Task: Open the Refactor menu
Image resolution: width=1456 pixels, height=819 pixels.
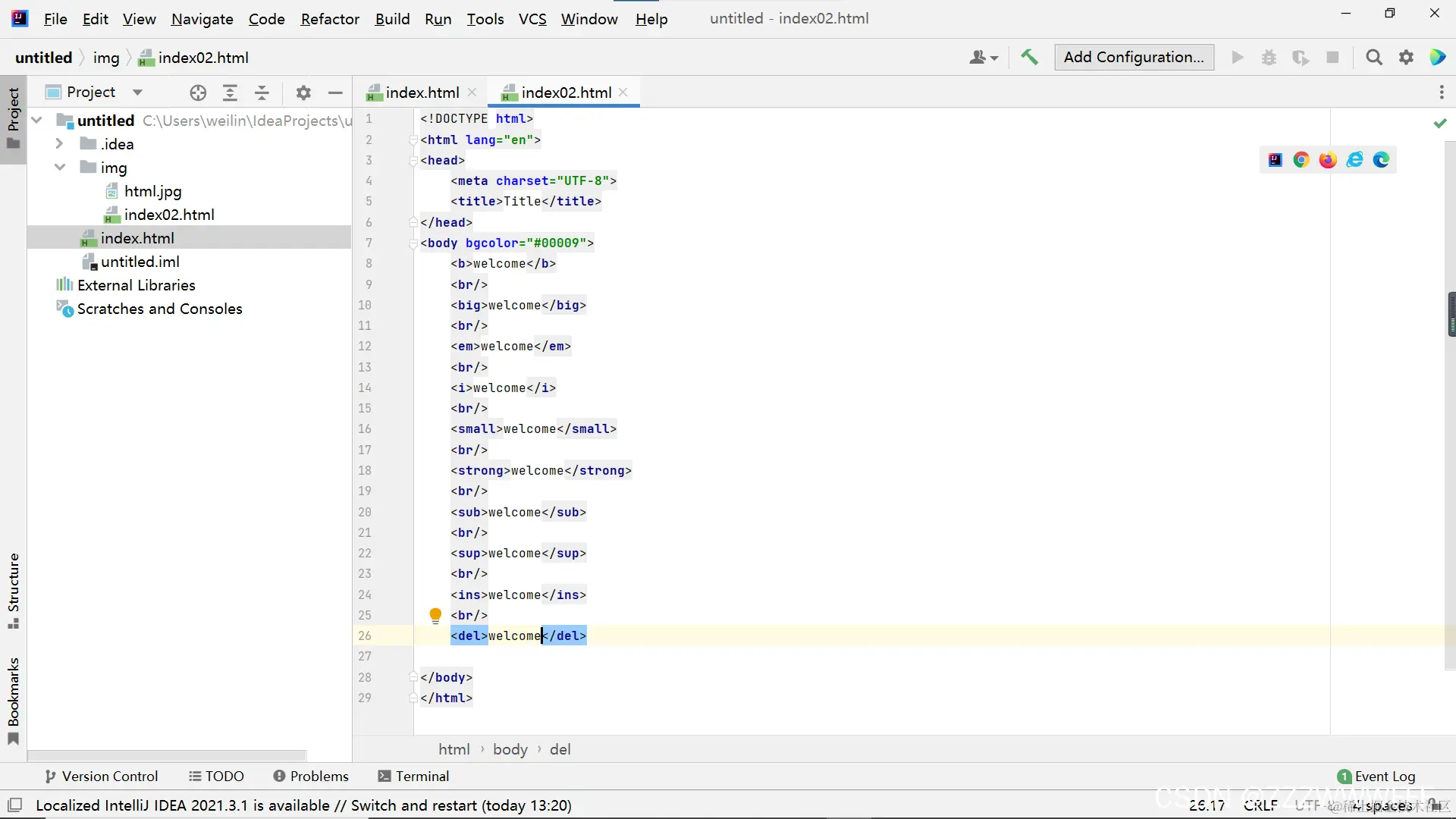Action: click(x=329, y=19)
